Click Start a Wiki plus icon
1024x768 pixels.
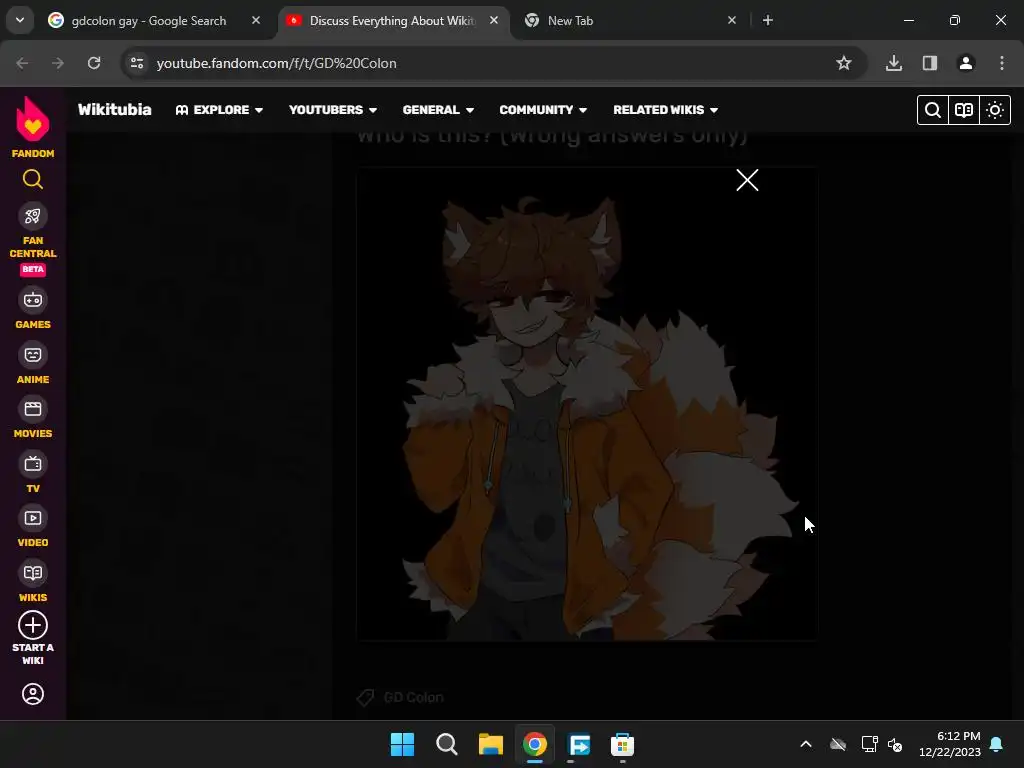tap(33, 625)
